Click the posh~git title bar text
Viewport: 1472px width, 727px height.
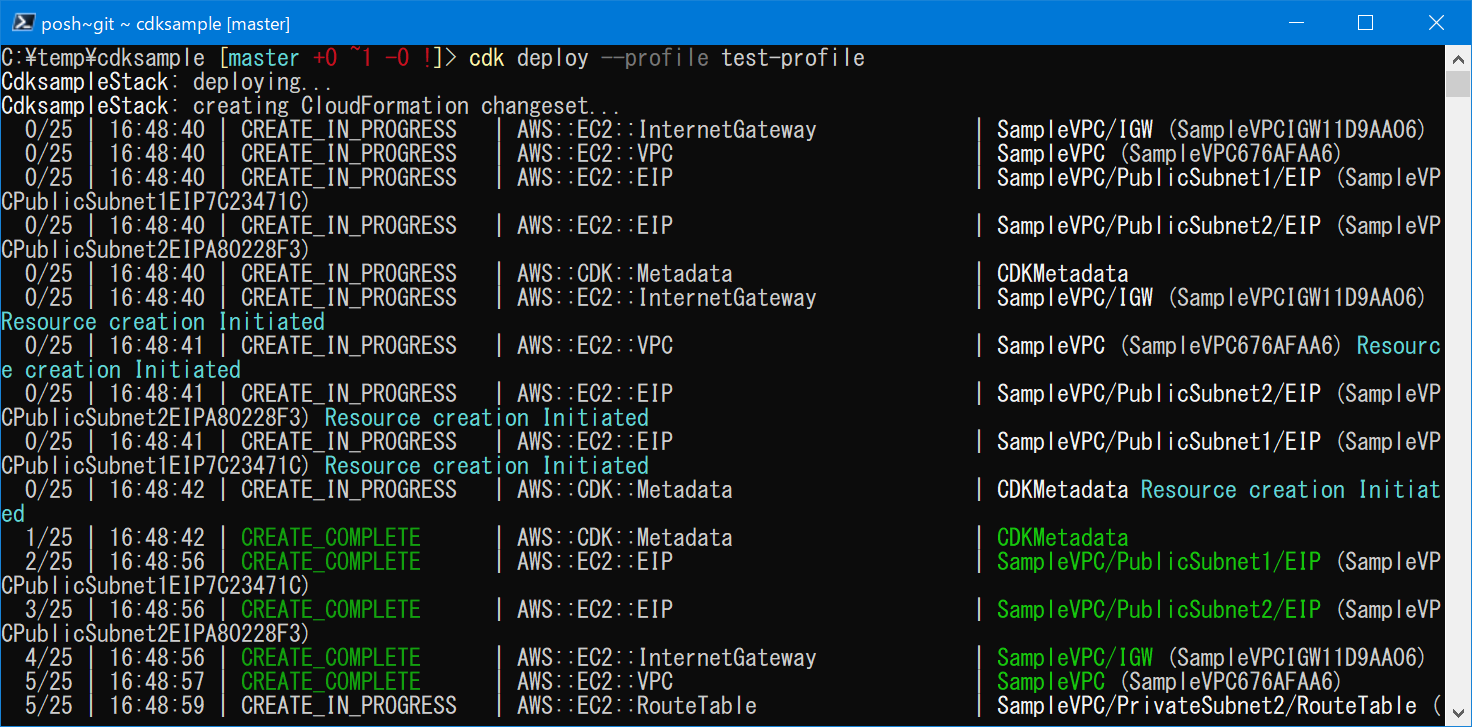click(x=77, y=21)
